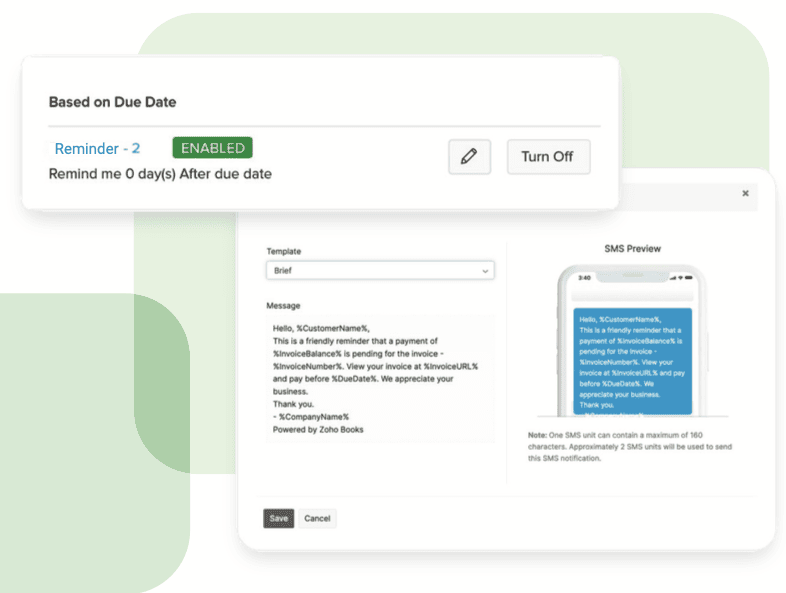Image resolution: width=786 pixels, height=593 pixels.
Task: Click the 3:40 clock in the phone preview
Action: click(x=583, y=278)
